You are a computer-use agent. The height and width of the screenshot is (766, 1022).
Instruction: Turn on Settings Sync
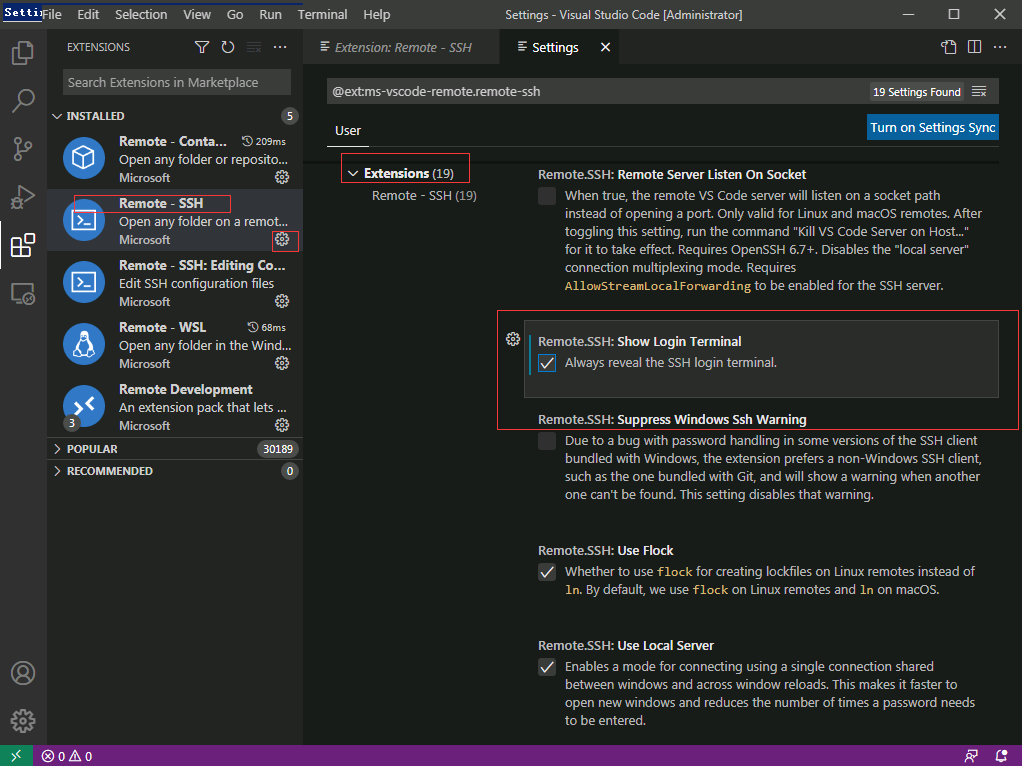tap(933, 128)
